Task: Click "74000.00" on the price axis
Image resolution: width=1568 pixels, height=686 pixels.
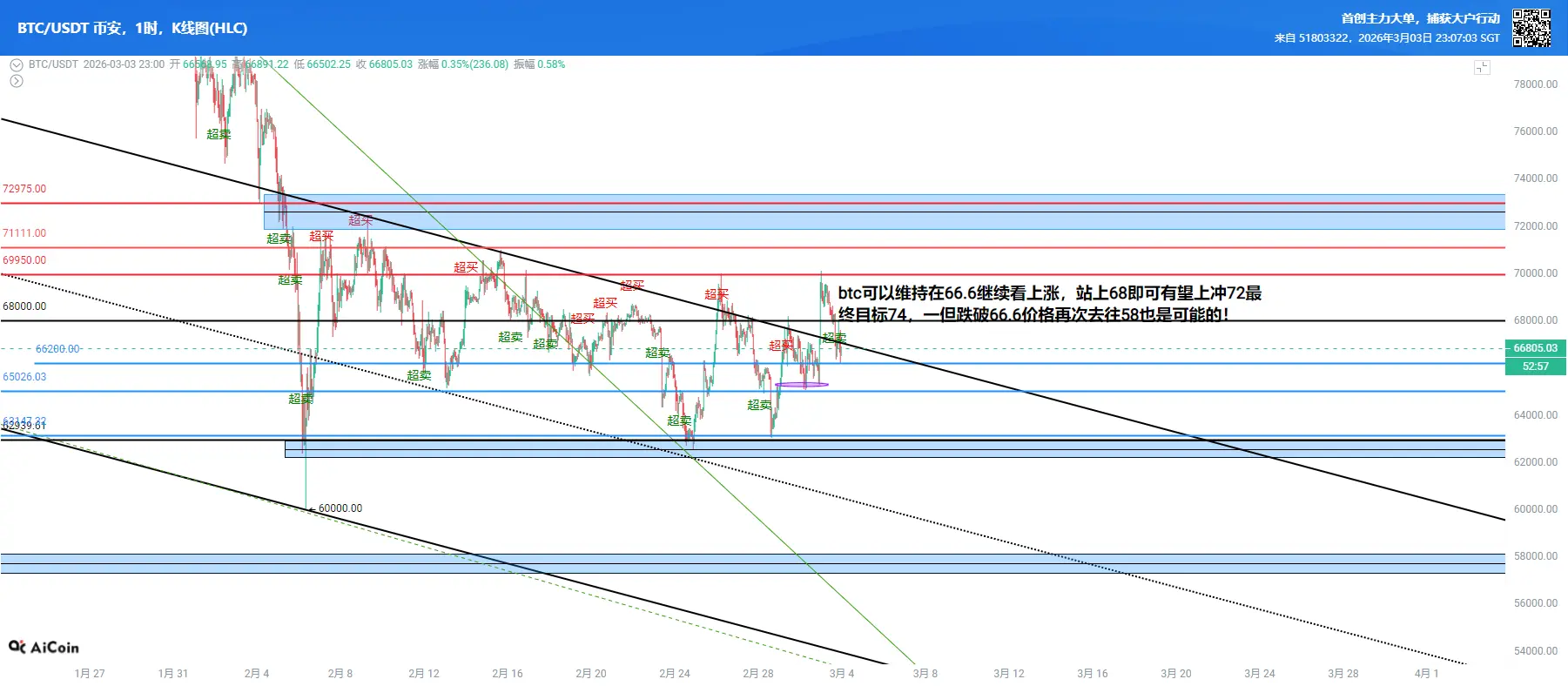Action: click(1536, 178)
